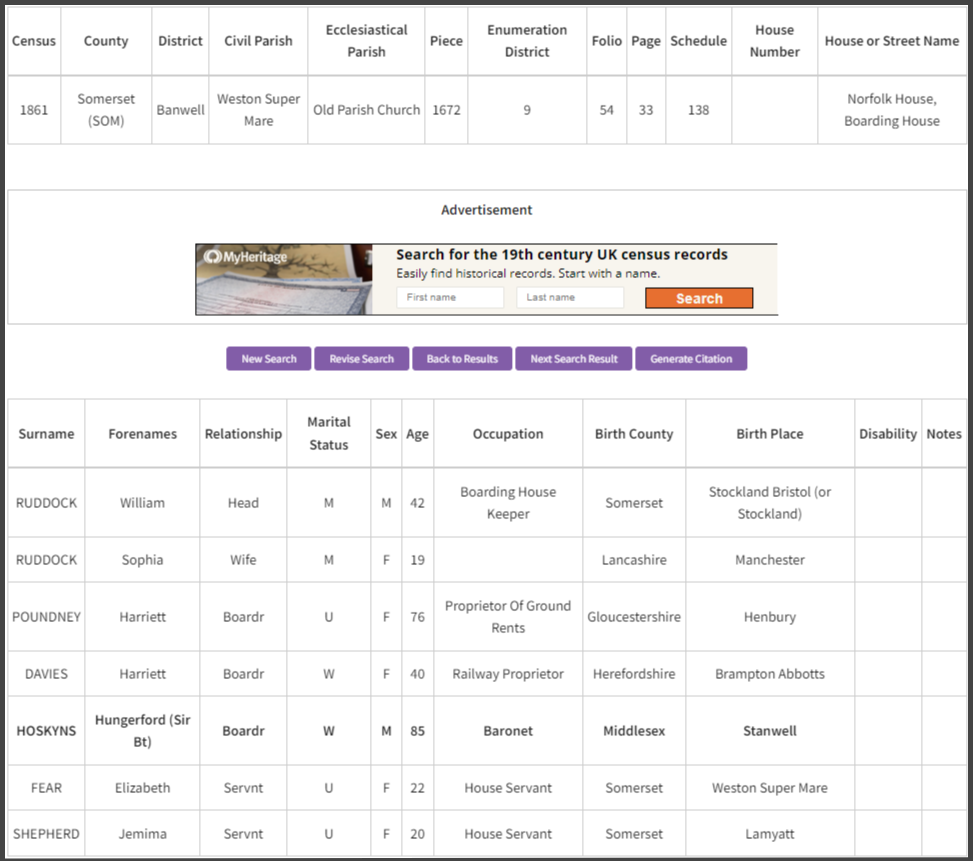Viewport: 973px width, 861px height.
Task: Click 'Somerset (SOM)' county cell
Action: coord(106,110)
